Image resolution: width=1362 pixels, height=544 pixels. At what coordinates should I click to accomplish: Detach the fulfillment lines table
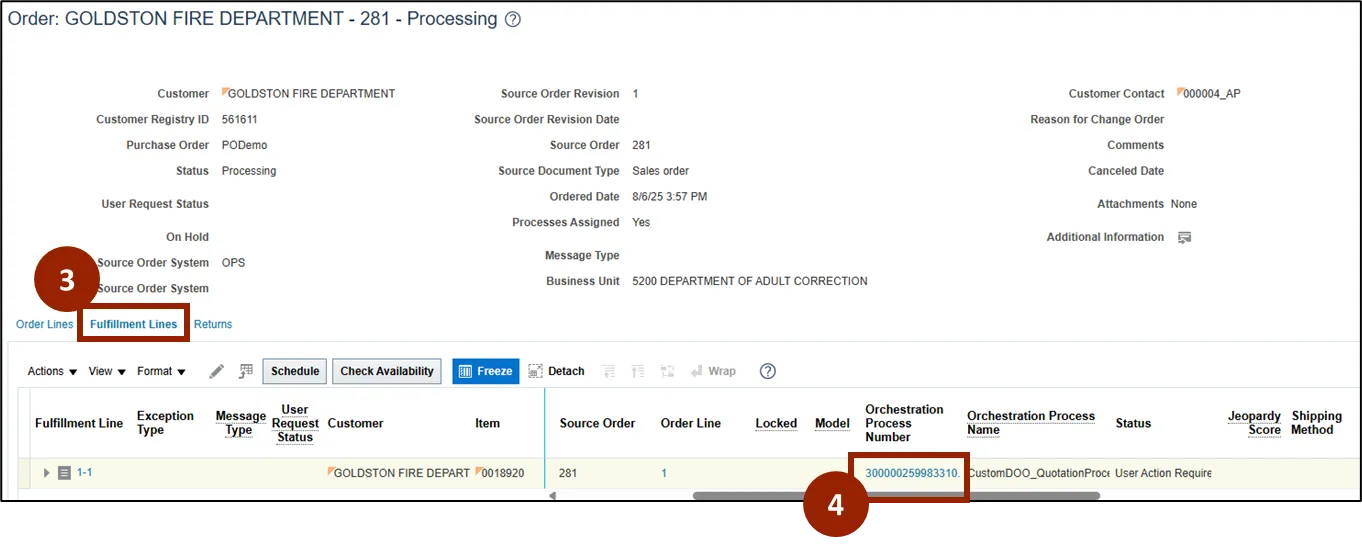[556, 371]
